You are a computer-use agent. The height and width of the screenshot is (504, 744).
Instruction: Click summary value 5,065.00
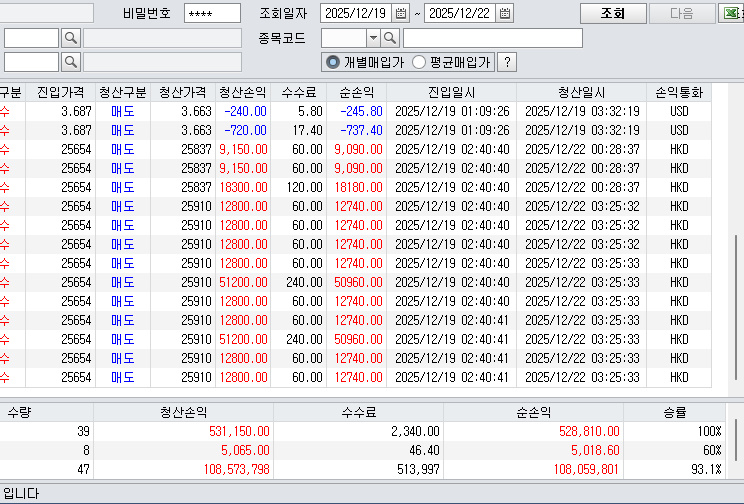(184, 450)
